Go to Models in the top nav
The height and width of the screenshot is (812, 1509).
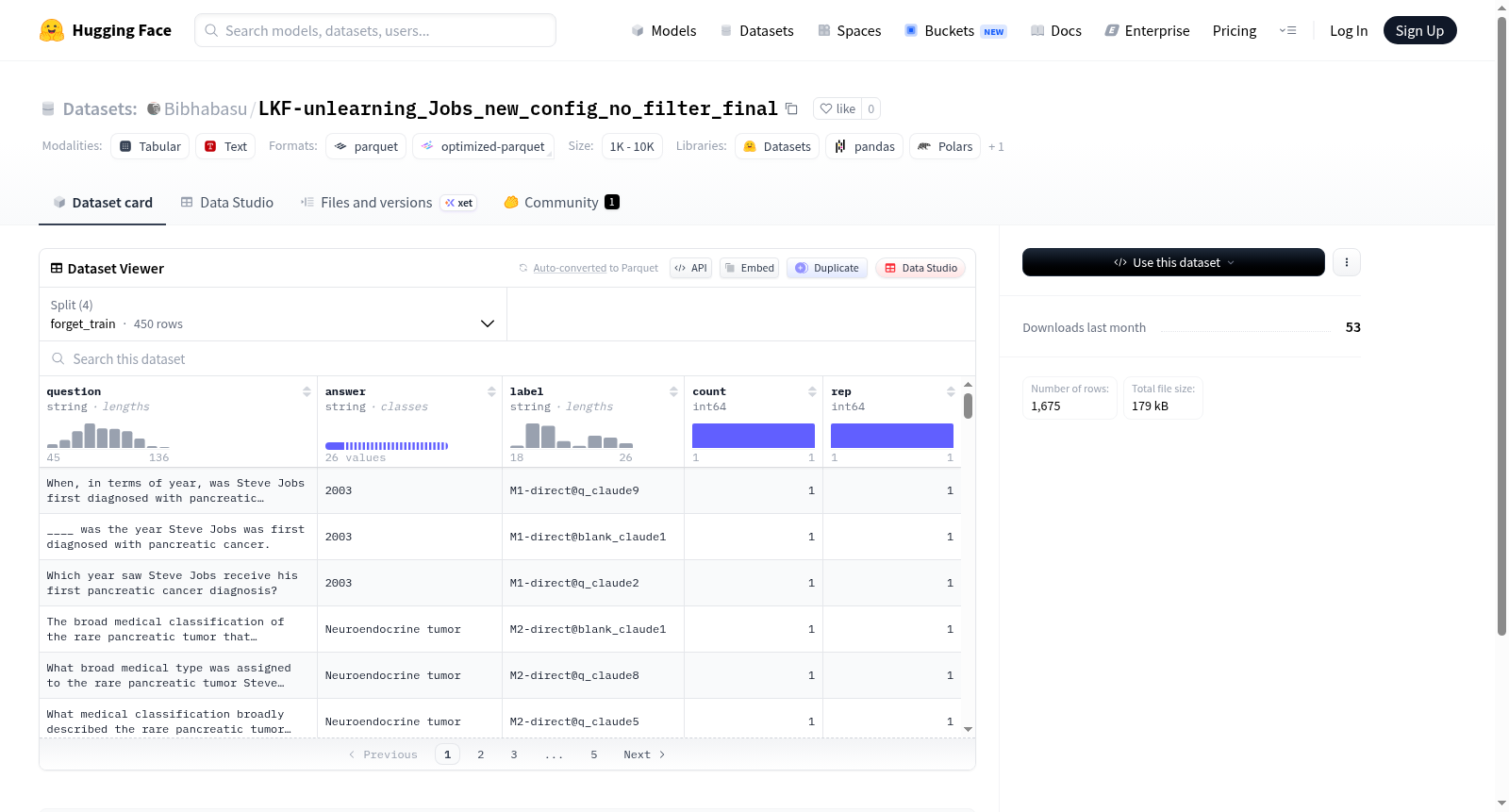[x=664, y=31]
